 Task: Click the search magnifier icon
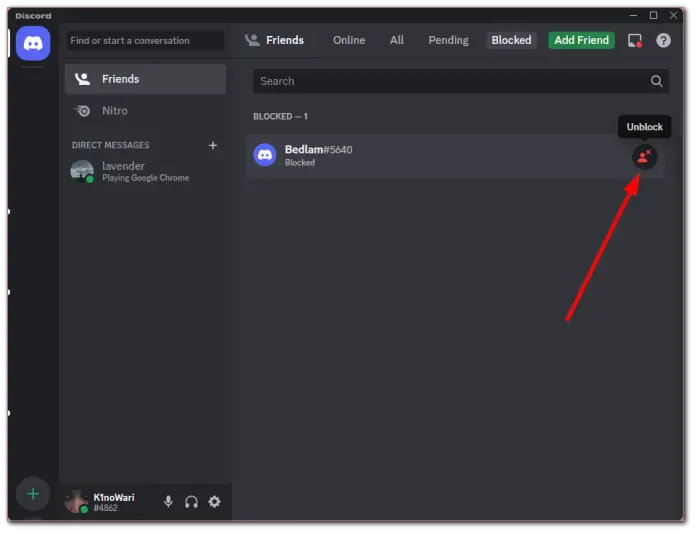(656, 81)
